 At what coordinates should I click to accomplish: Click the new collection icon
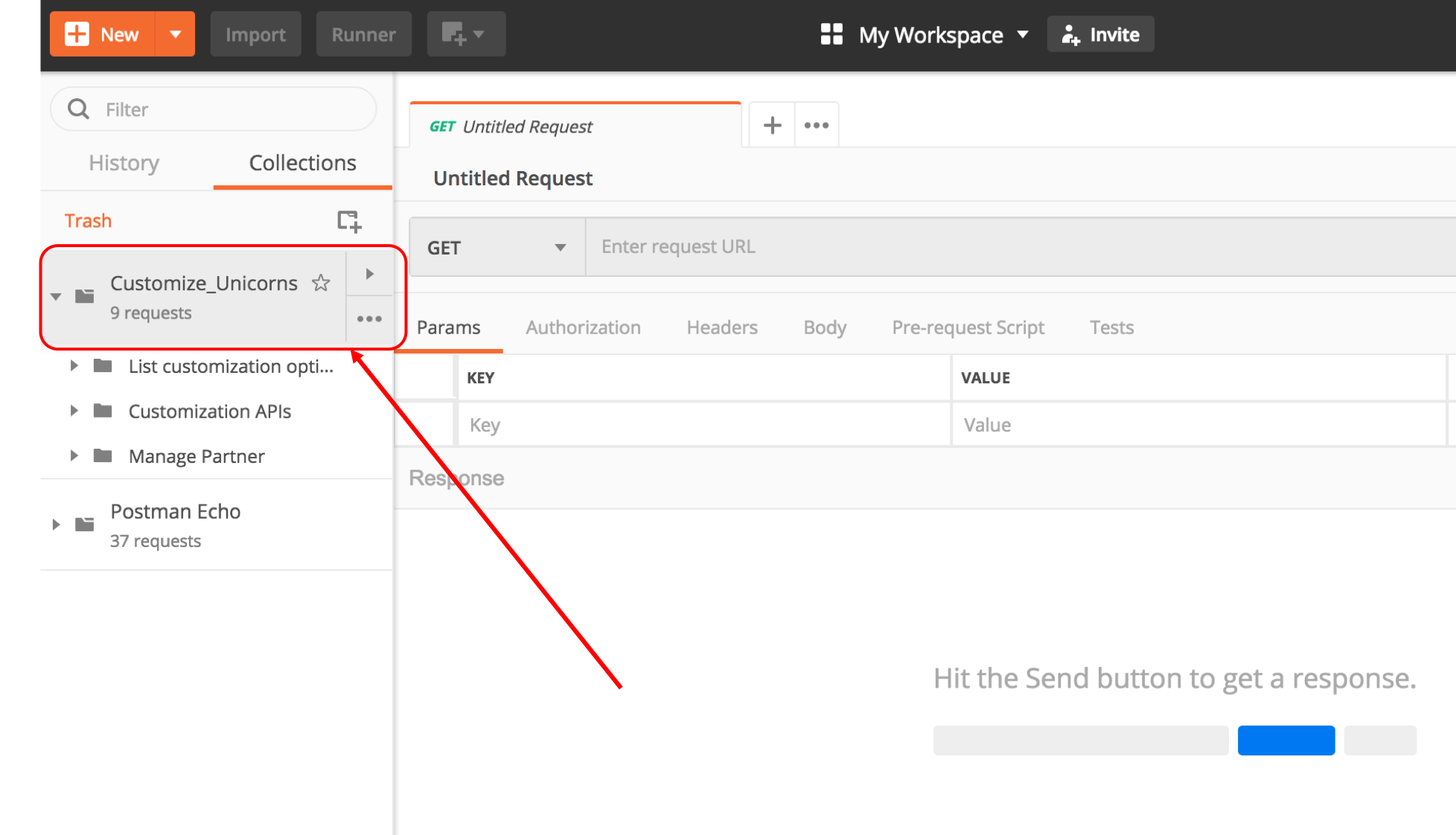[x=348, y=221]
